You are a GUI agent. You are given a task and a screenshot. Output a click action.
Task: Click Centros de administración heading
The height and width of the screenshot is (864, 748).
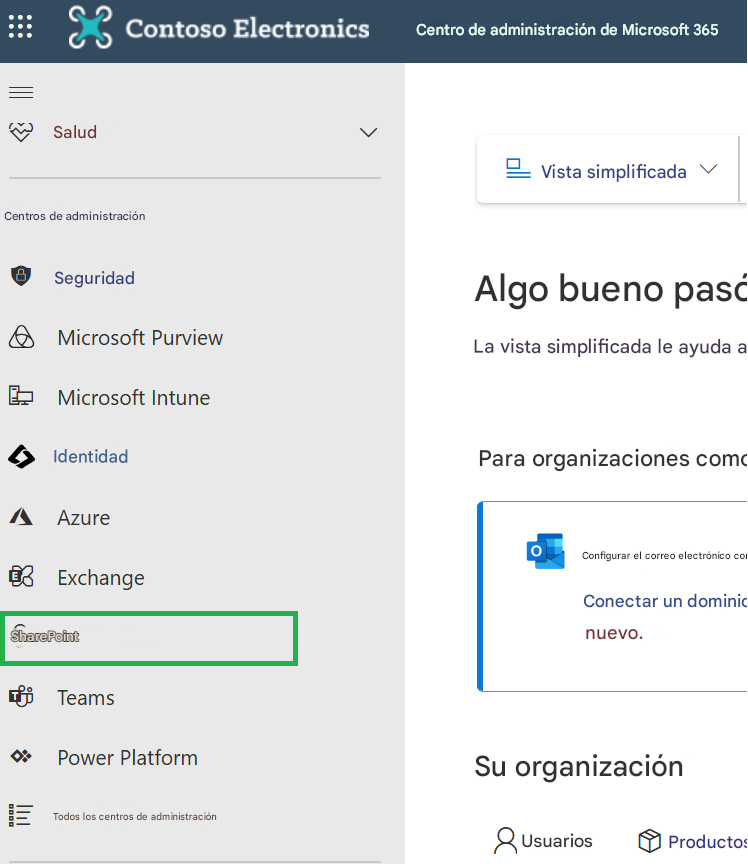[x=75, y=216]
